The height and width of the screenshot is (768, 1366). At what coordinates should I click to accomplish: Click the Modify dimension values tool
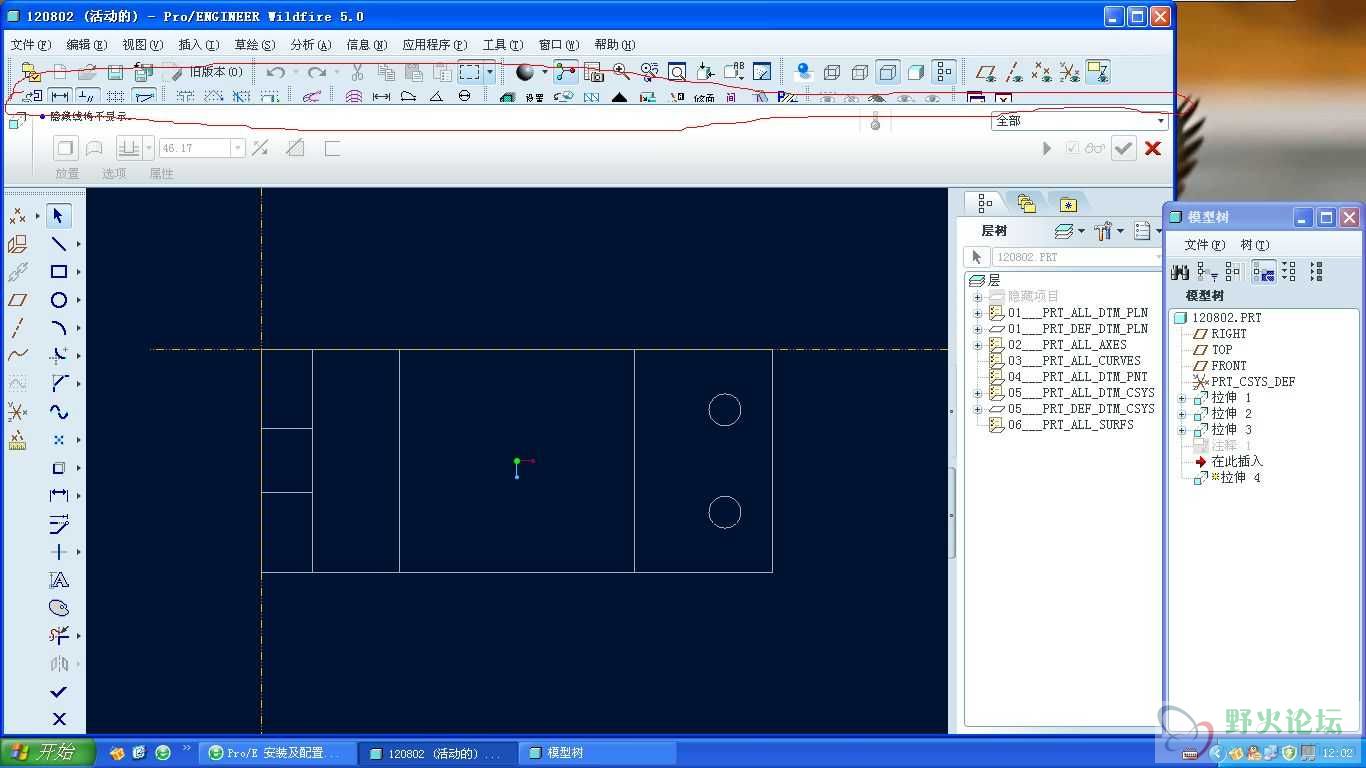59,524
